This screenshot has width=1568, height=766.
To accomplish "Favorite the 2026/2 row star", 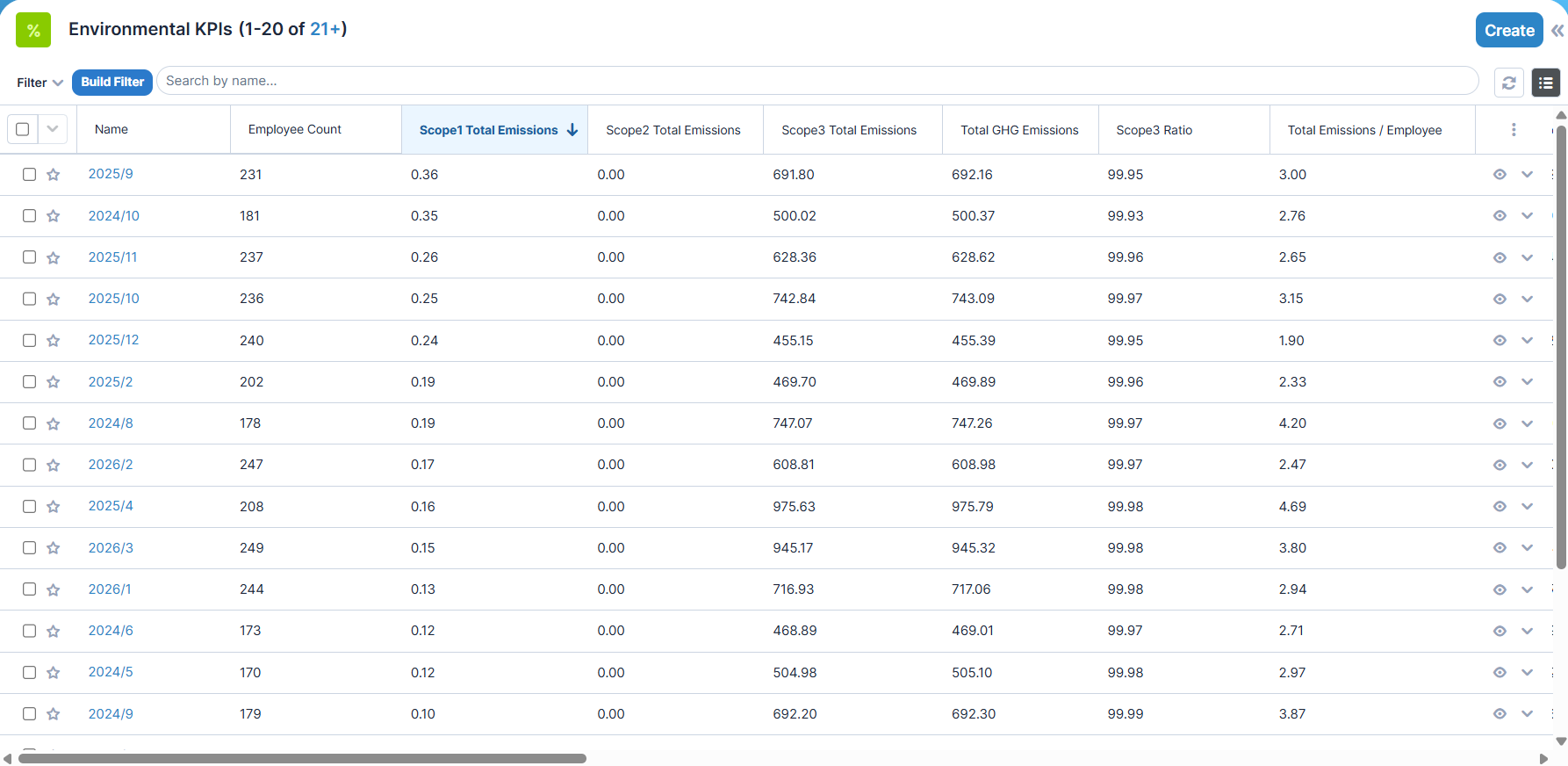I will coord(54,465).
